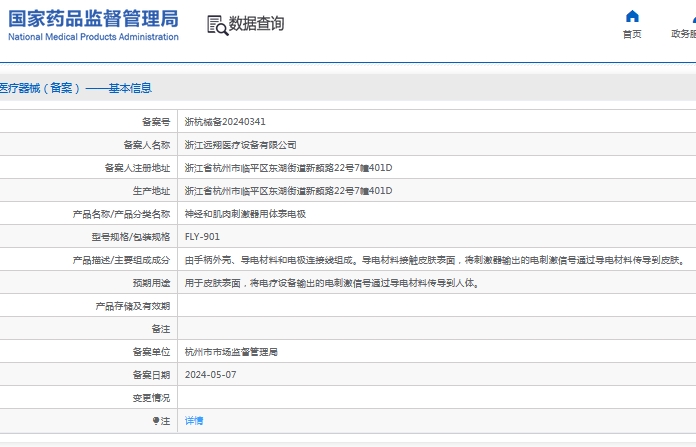Open the 详情 link in 注 row
The width and height of the screenshot is (696, 447).
(x=194, y=420)
